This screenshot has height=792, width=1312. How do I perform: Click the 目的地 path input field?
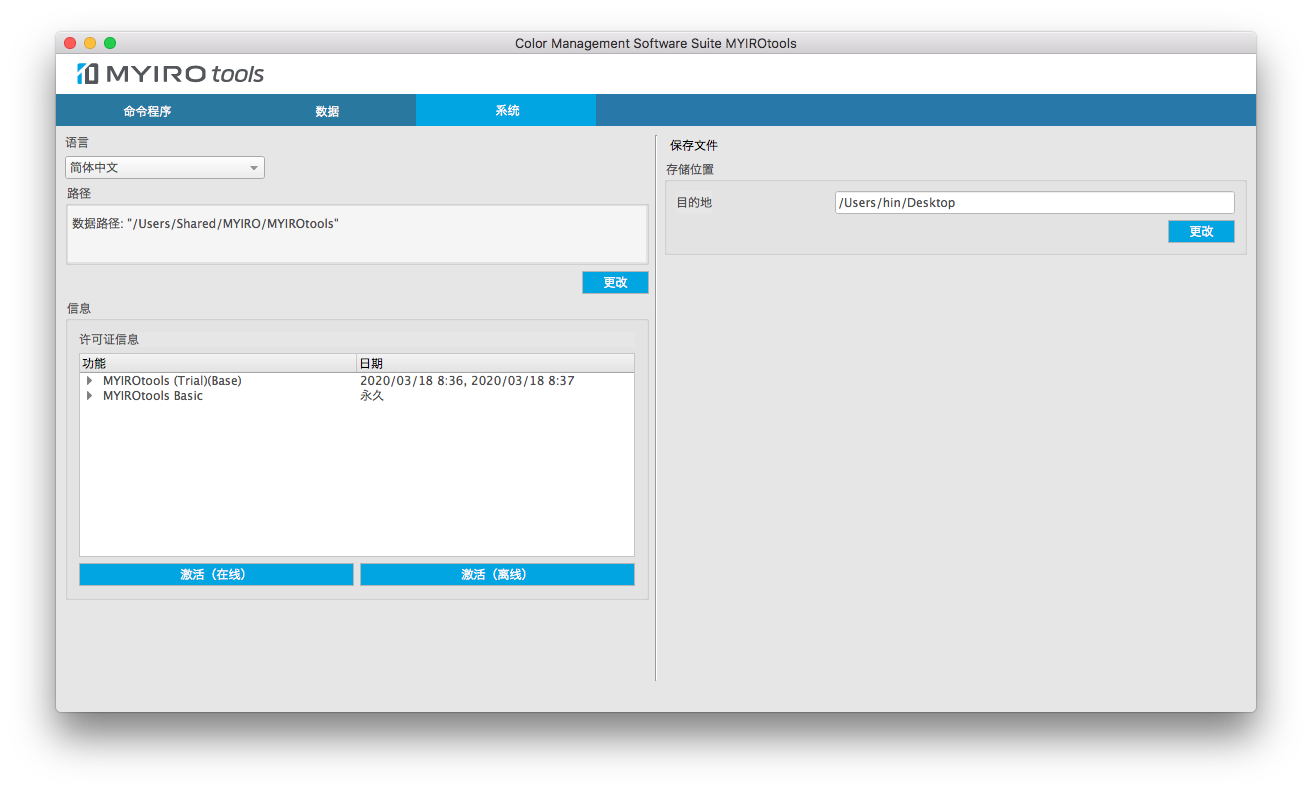(x=1034, y=203)
